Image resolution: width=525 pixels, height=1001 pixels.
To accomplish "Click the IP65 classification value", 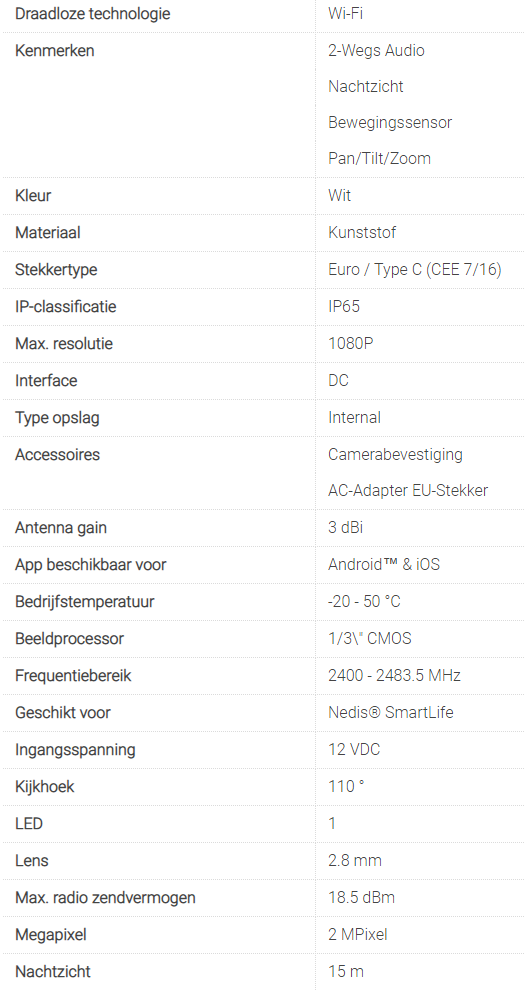I will [x=344, y=306].
